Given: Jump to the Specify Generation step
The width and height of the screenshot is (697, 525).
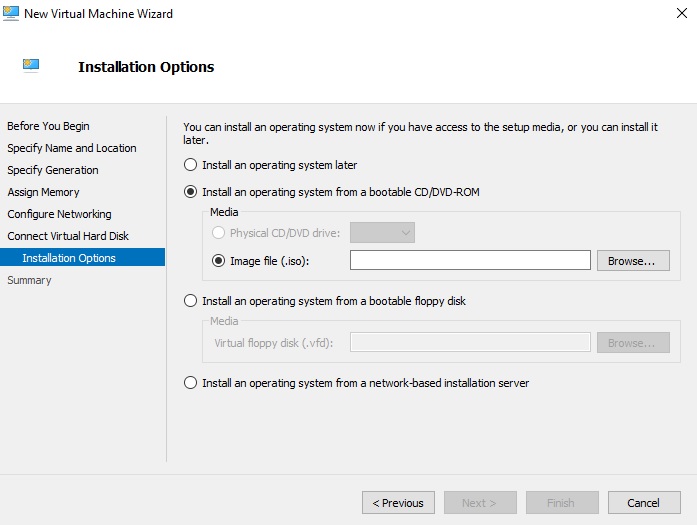Looking at the screenshot, I should tap(53, 170).
